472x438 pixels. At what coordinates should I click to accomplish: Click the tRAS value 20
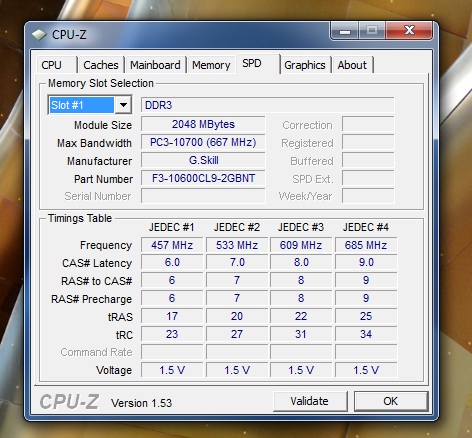point(237,316)
